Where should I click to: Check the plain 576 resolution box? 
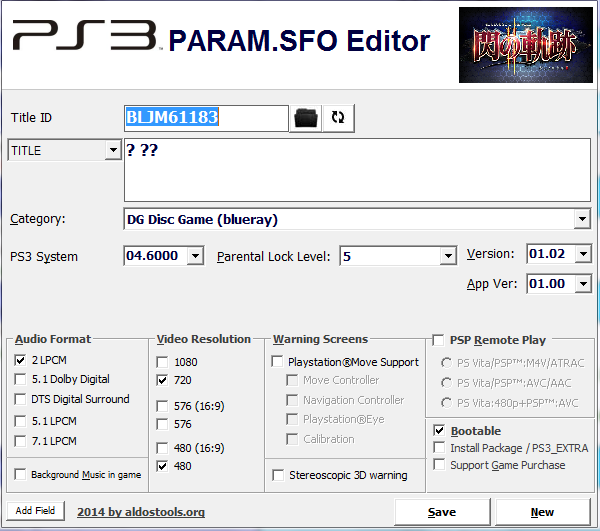pos(162,424)
